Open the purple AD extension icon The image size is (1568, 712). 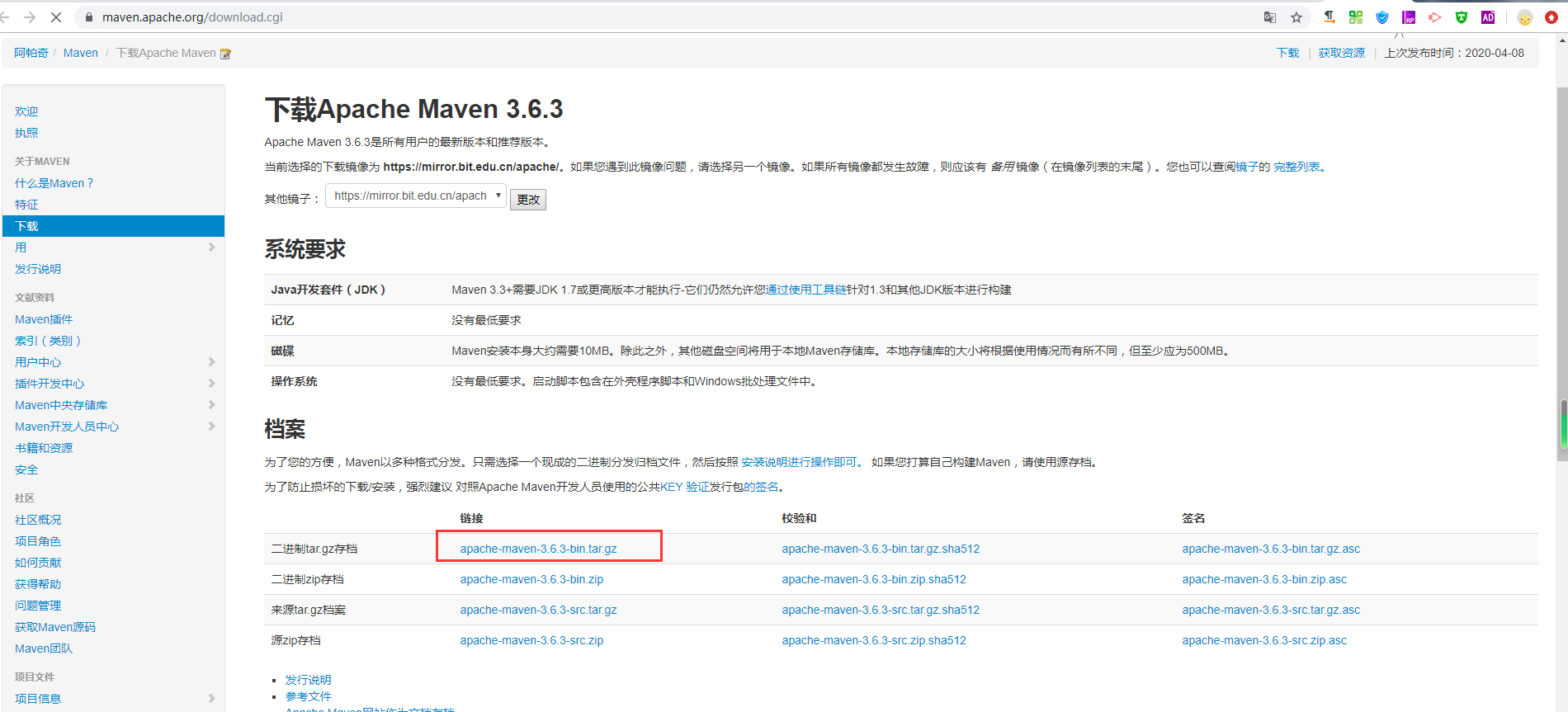(x=1488, y=17)
